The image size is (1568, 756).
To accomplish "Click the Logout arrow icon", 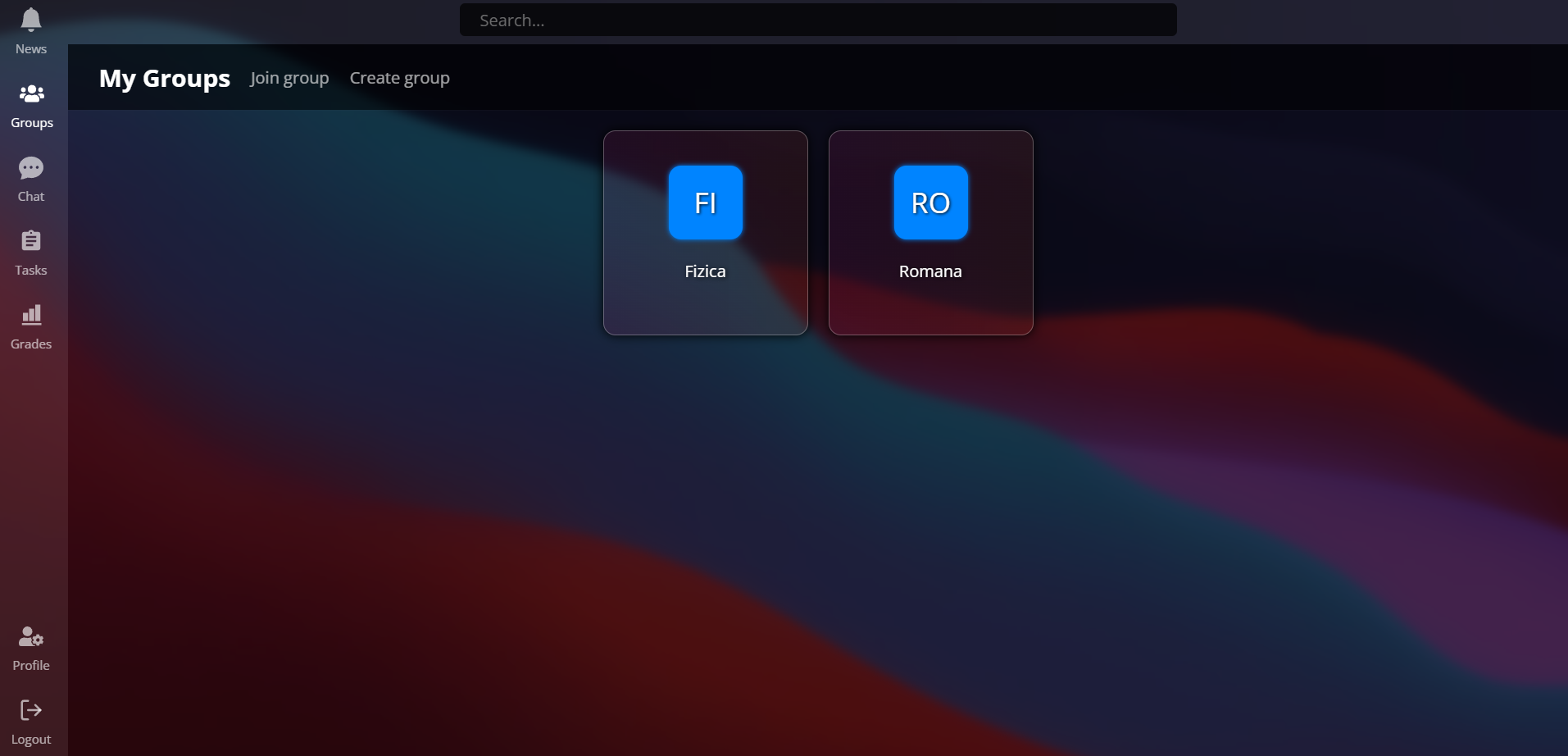I will point(31,710).
